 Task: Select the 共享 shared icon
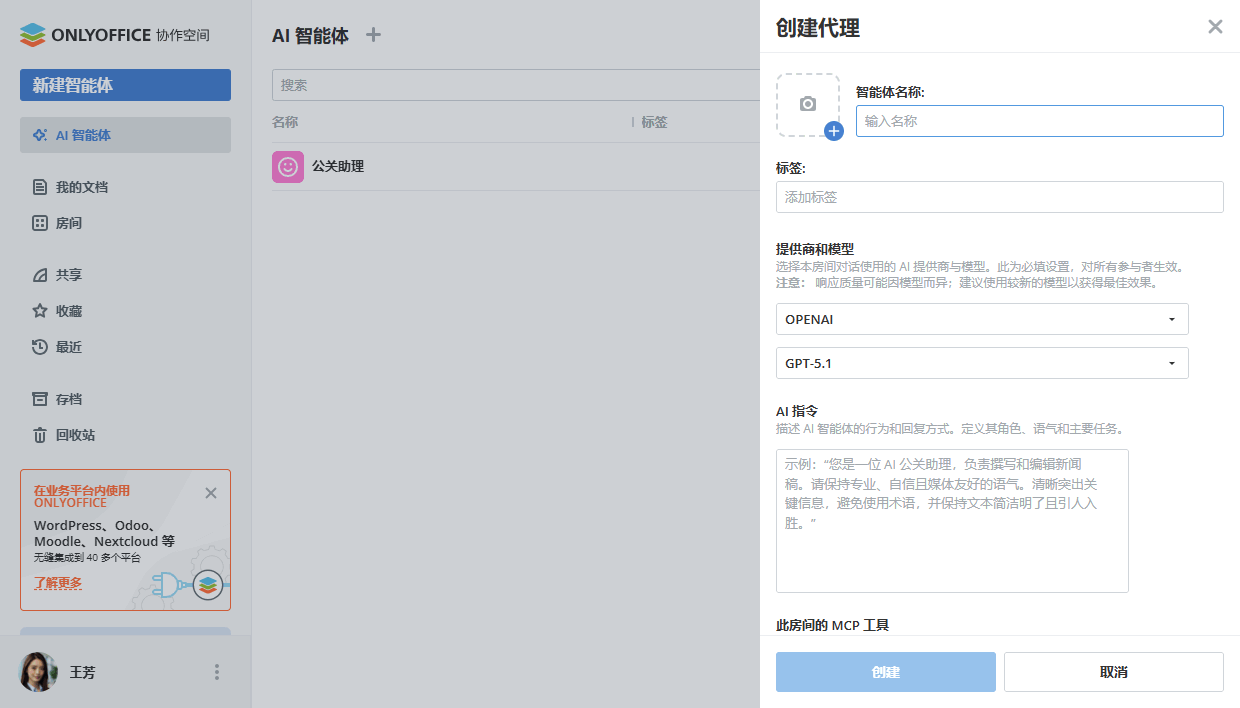click(42, 274)
